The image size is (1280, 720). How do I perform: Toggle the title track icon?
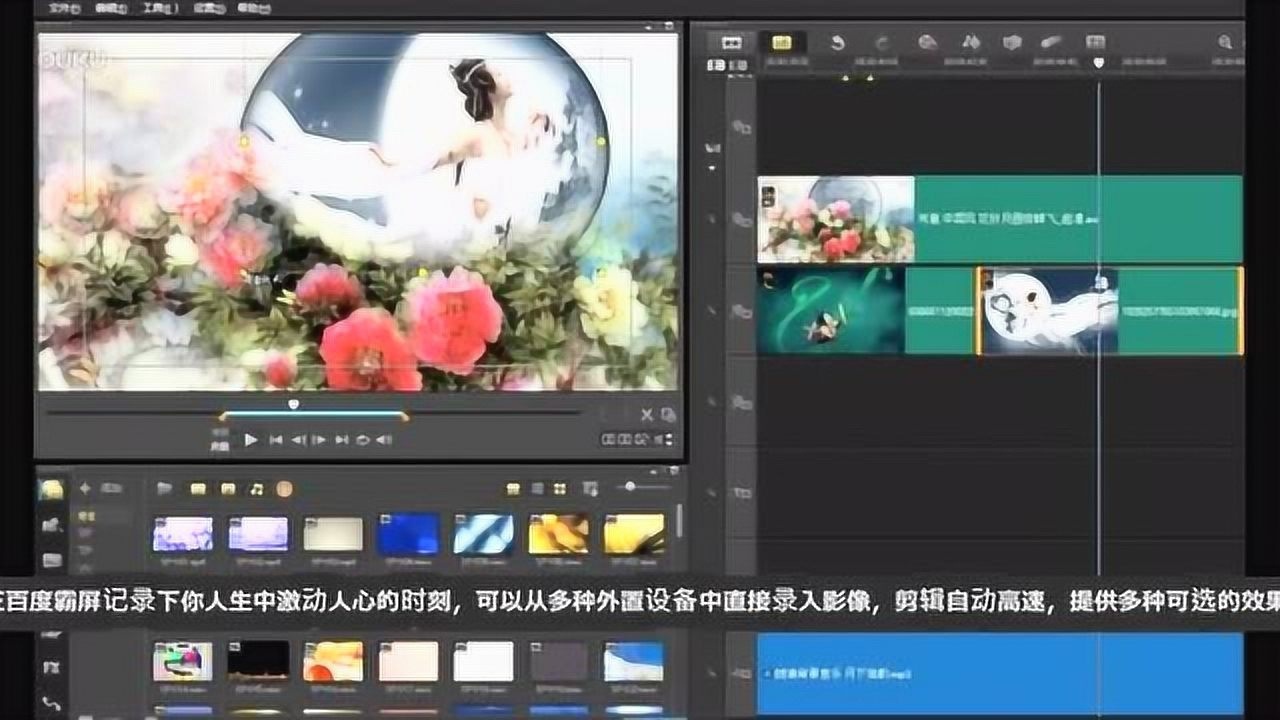tap(741, 493)
